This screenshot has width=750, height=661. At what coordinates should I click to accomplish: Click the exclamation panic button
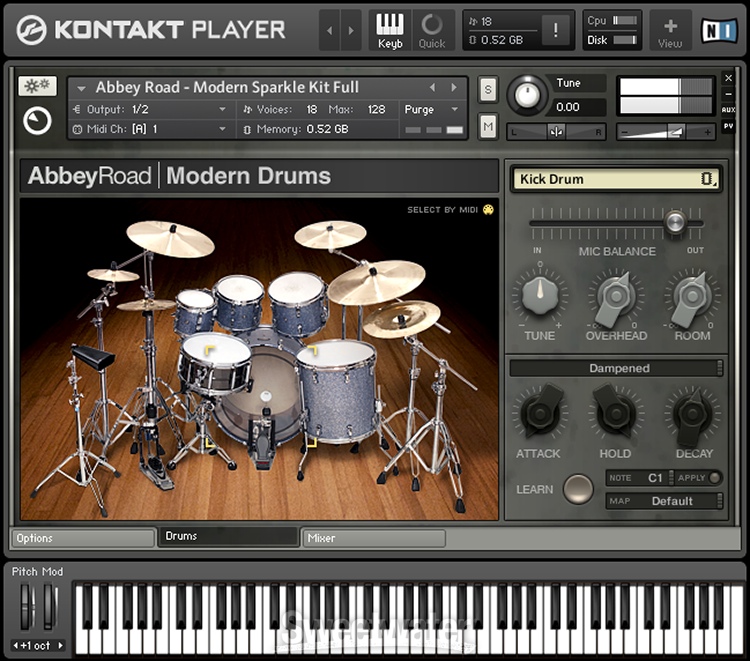coord(555,31)
